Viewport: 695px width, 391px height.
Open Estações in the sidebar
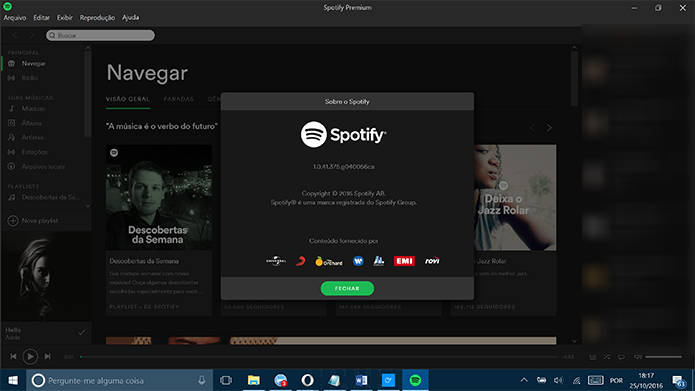point(34,152)
